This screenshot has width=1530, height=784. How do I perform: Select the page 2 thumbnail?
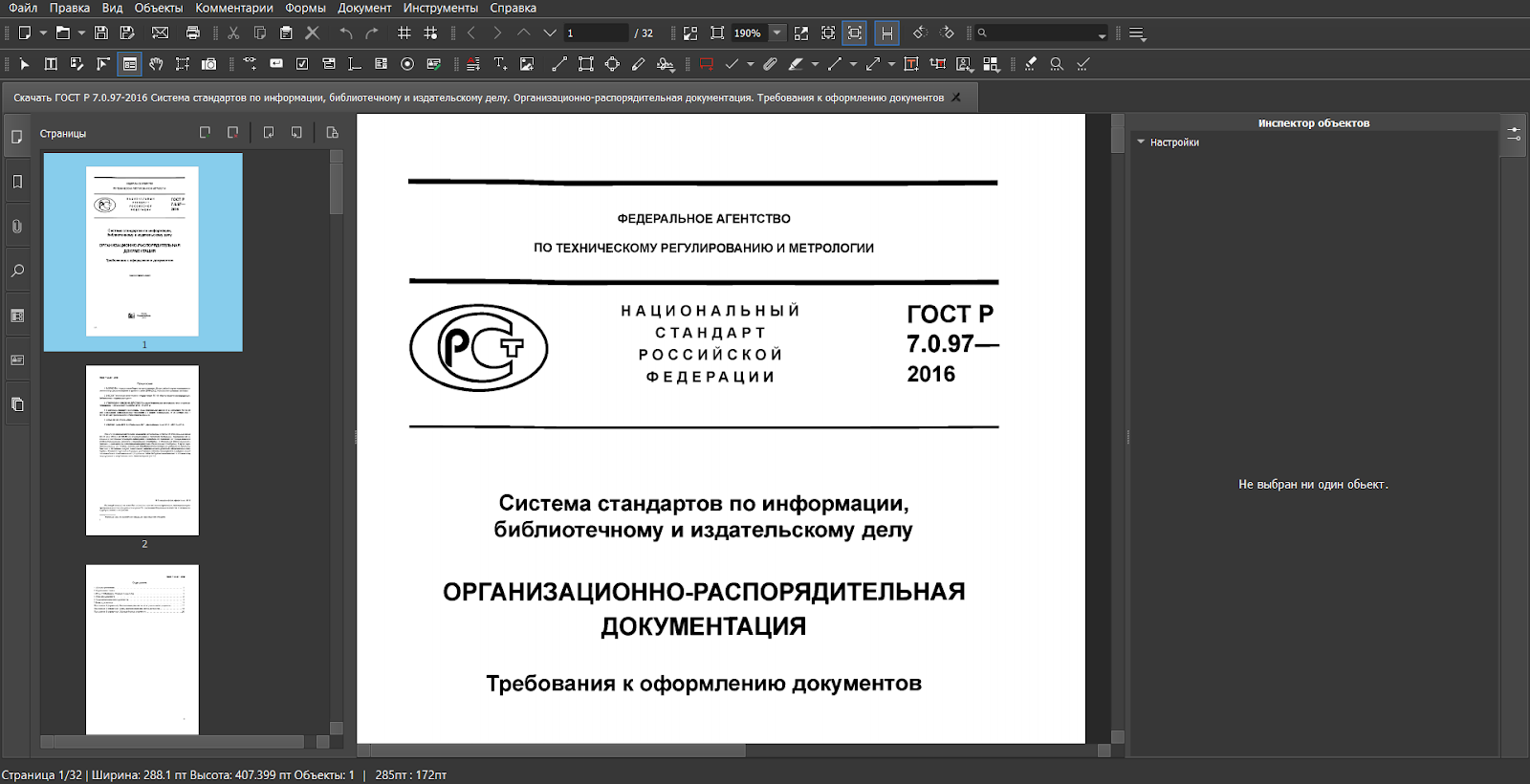click(x=142, y=450)
